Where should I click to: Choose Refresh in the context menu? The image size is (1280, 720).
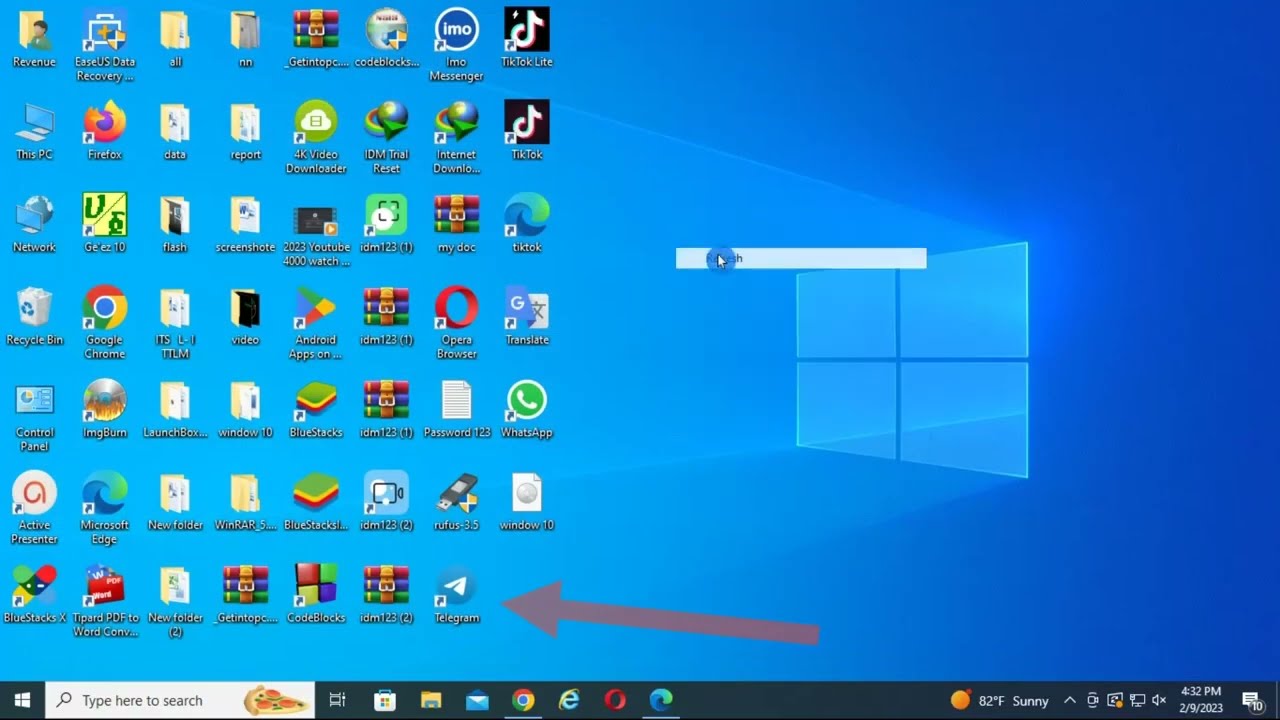801,259
